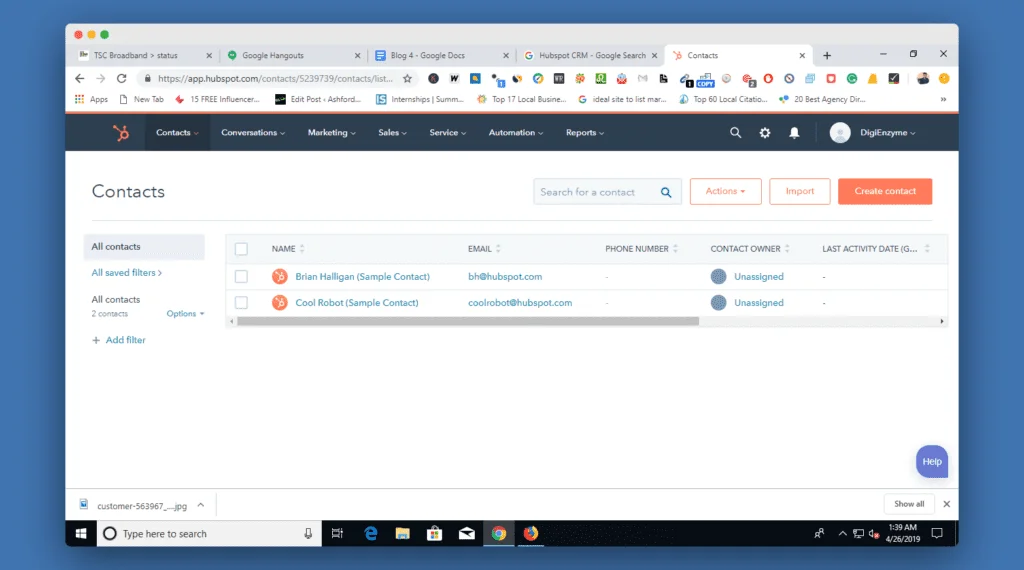Open the Reports nav menu
The image size is (1024, 570).
click(584, 133)
